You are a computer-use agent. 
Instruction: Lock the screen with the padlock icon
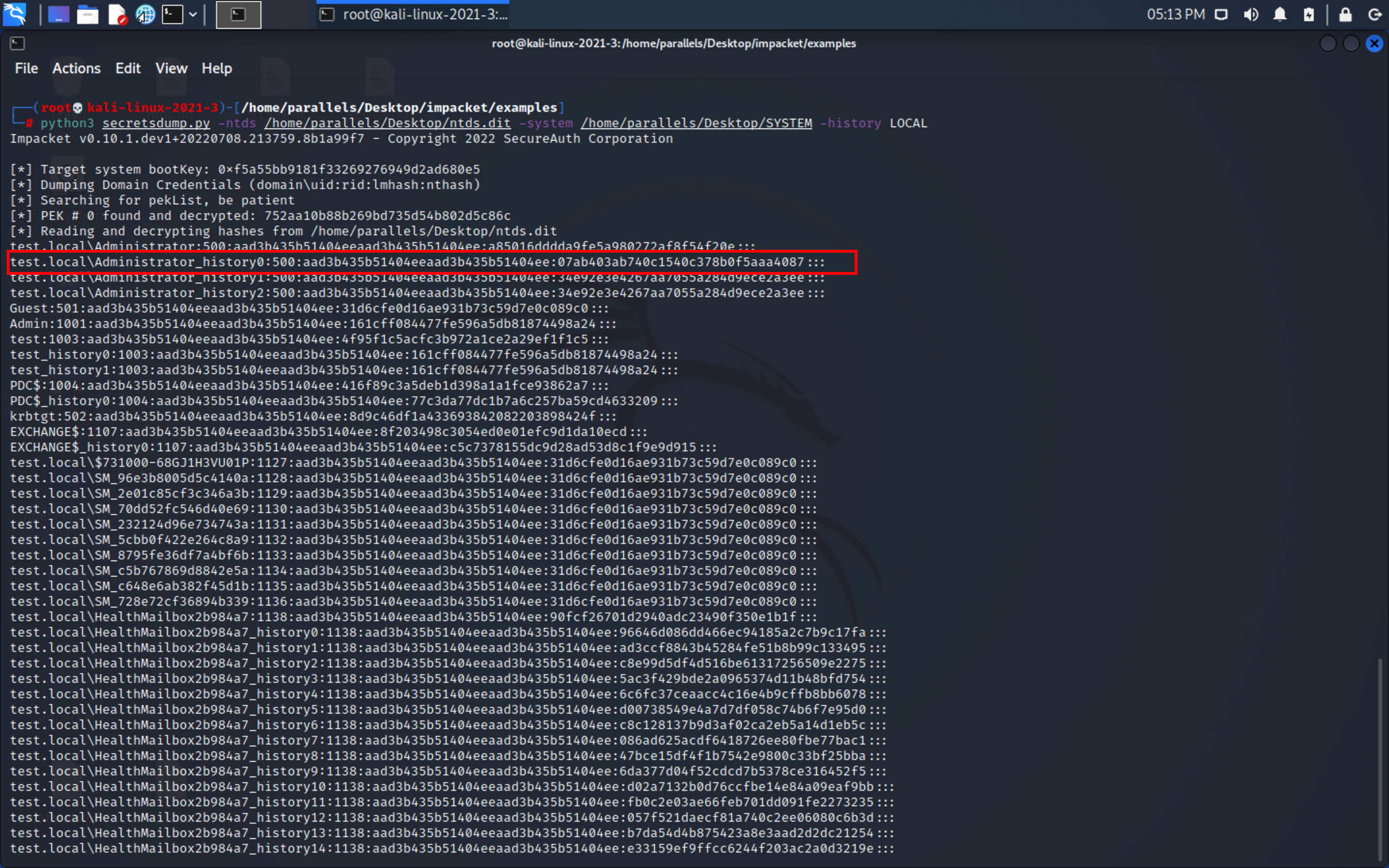1346,14
